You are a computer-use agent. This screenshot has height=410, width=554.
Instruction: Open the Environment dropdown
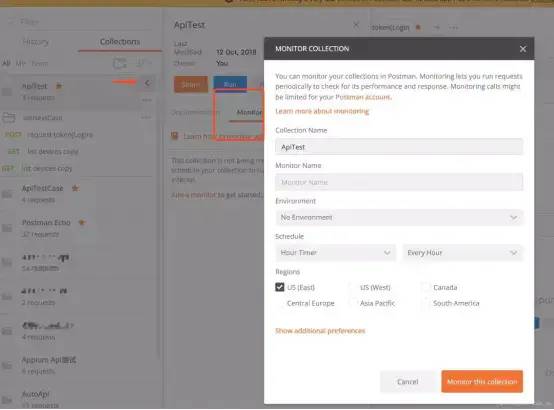[x=399, y=217]
